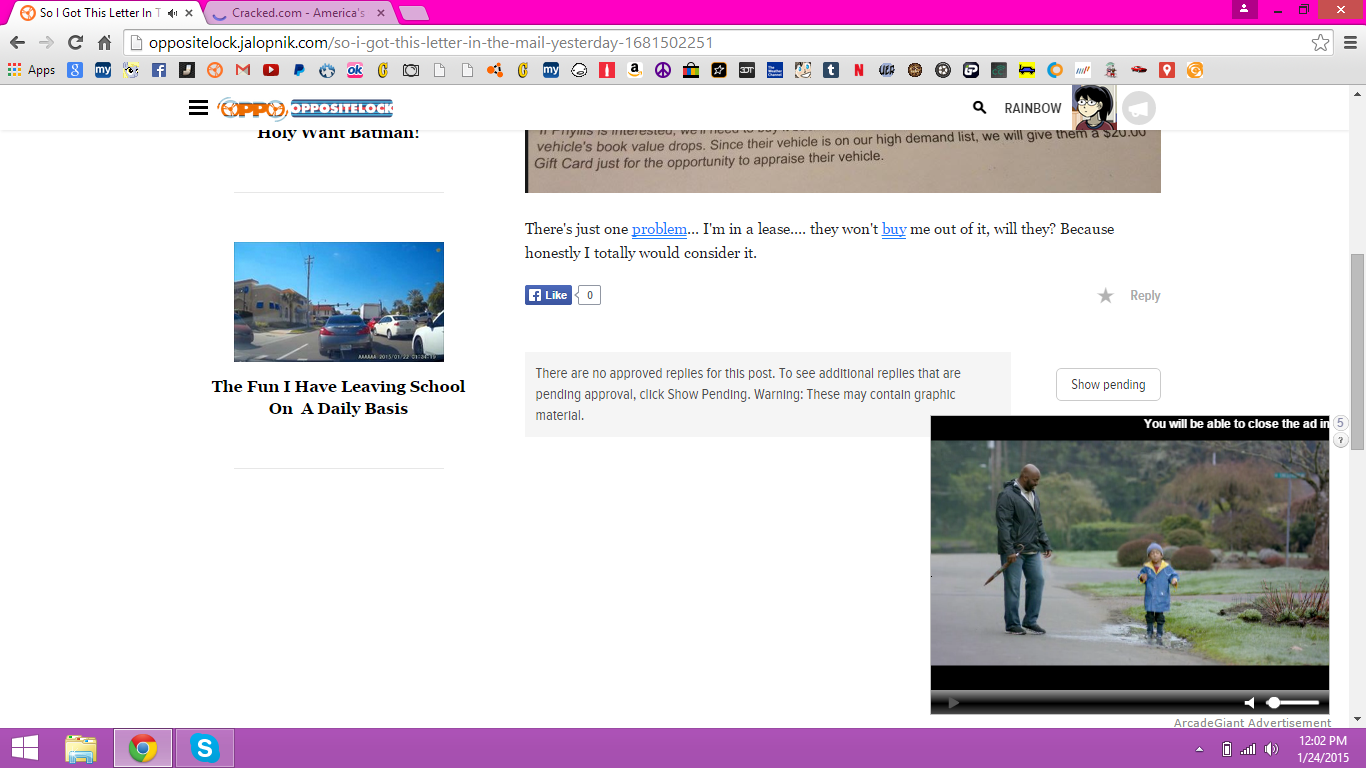This screenshot has height=768, width=1366.
Task: Open the Weather Channel bookmark icon
Action: 775,70
